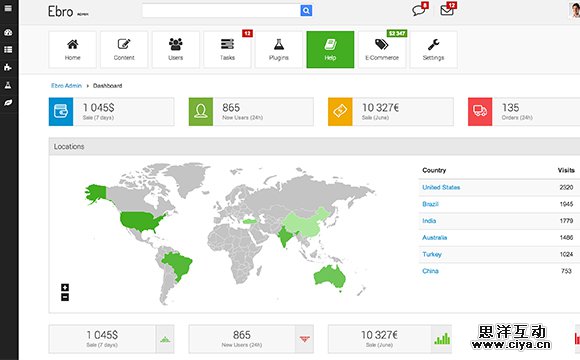Open mail envelope notifications
The width and height of the screenshot is (580, 360).
(x=447, y=10)
